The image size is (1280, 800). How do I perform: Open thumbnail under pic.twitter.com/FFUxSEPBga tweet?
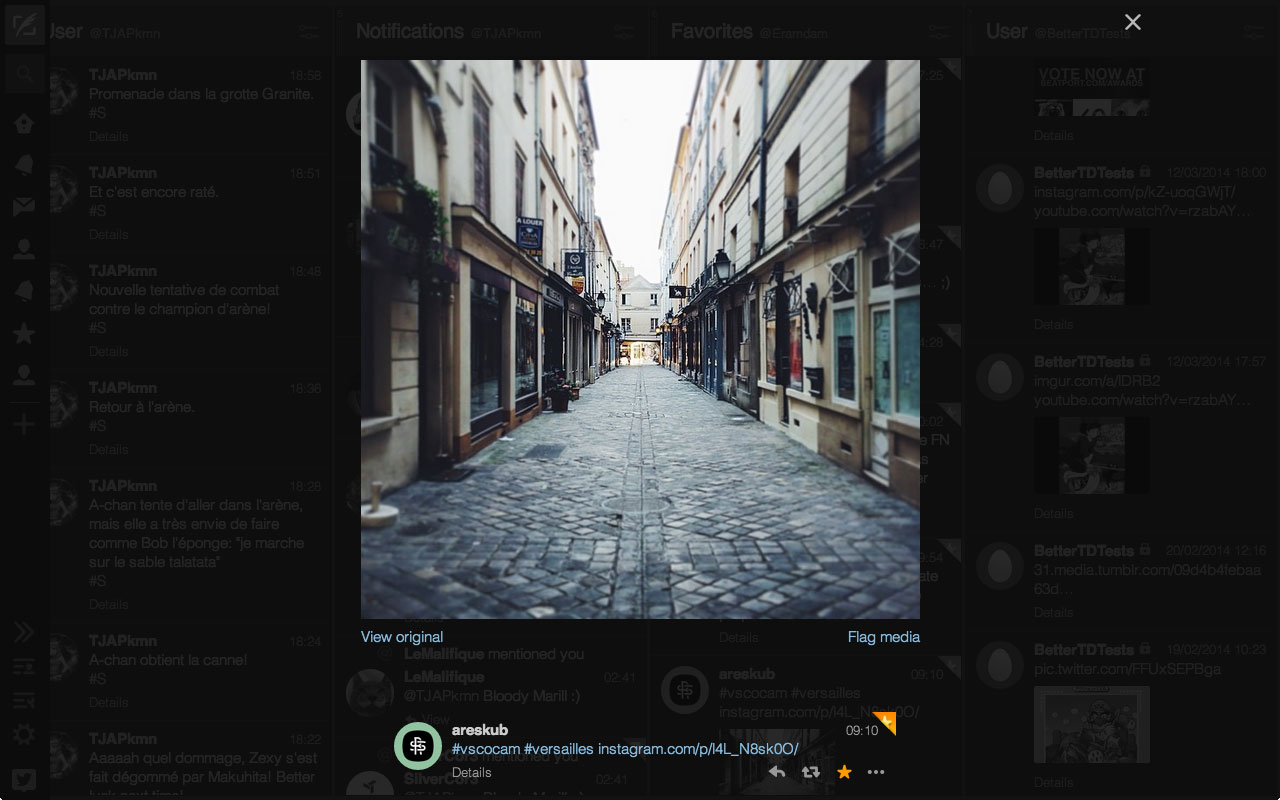tap(1092, 724)
